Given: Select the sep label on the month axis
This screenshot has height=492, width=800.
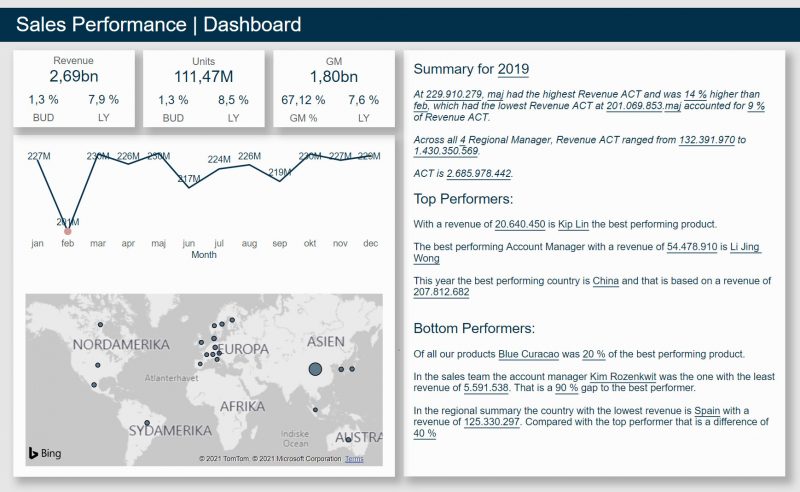Looking at the screenshot, I should [x=280, y=243].
